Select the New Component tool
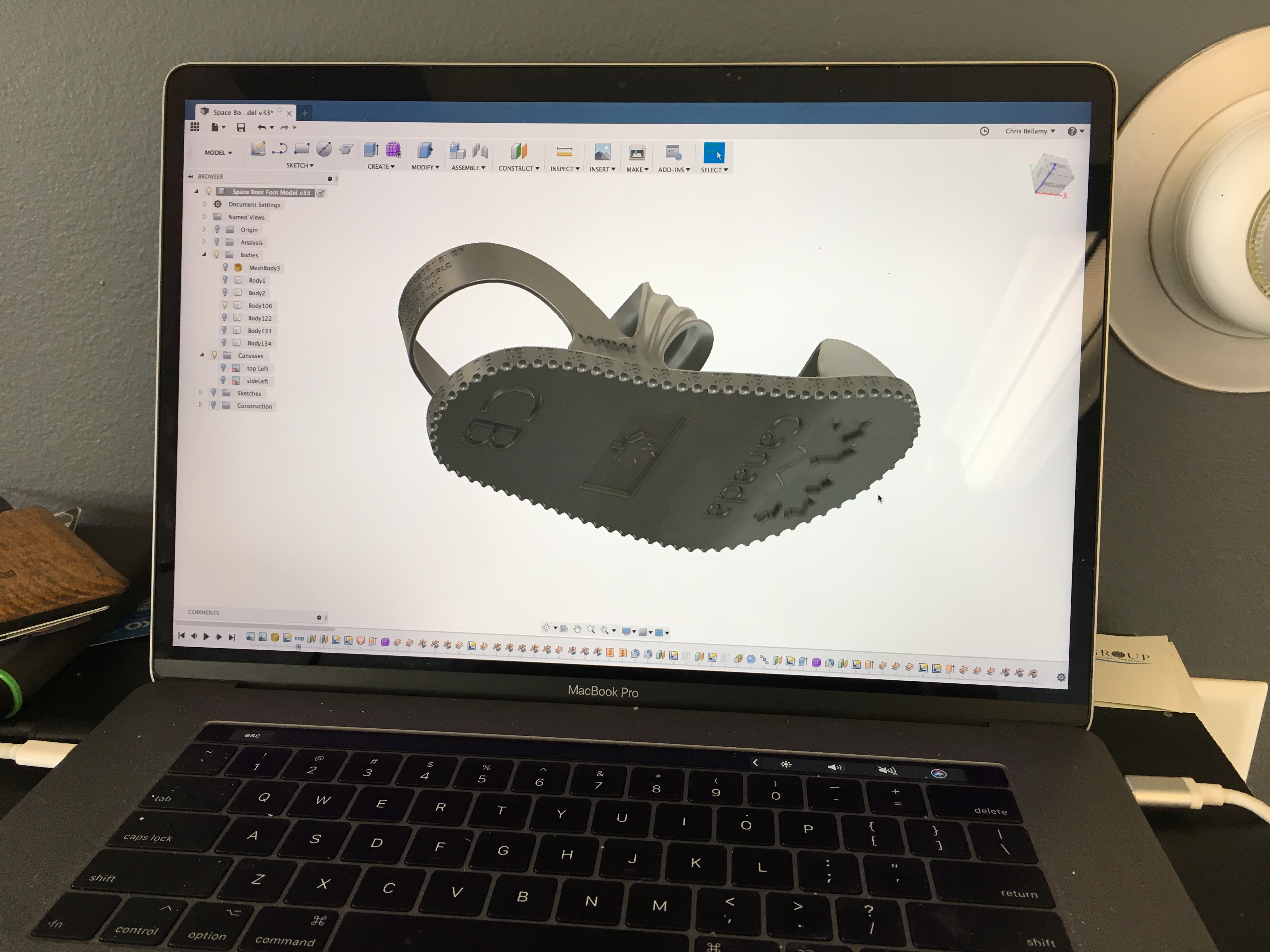Viewport: 1270px width, 952px height. (x=457, y=151)
